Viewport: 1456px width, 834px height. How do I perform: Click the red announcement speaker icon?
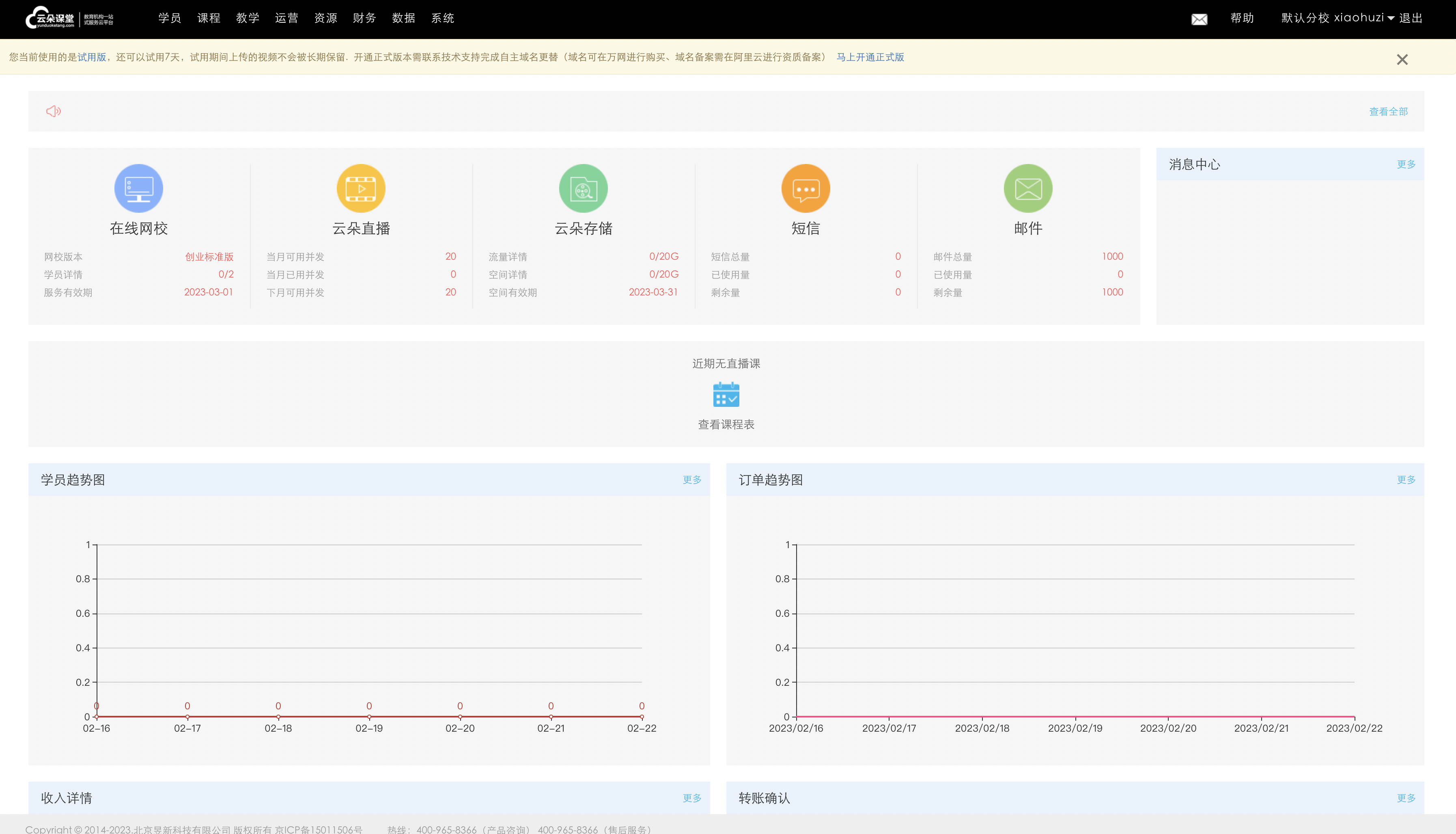[53, 111]
